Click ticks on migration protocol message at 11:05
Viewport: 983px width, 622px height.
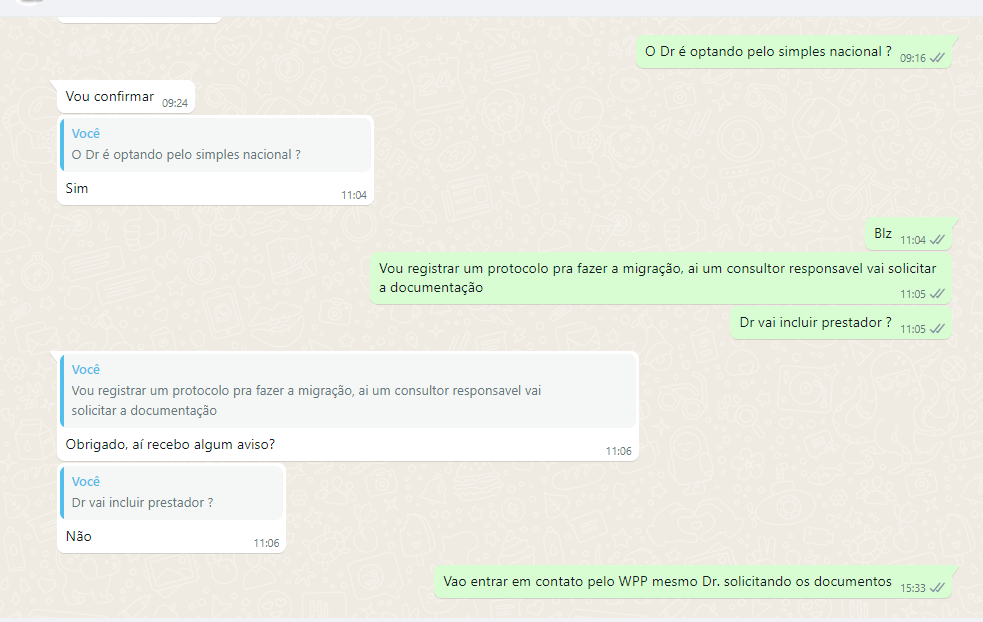937,293
